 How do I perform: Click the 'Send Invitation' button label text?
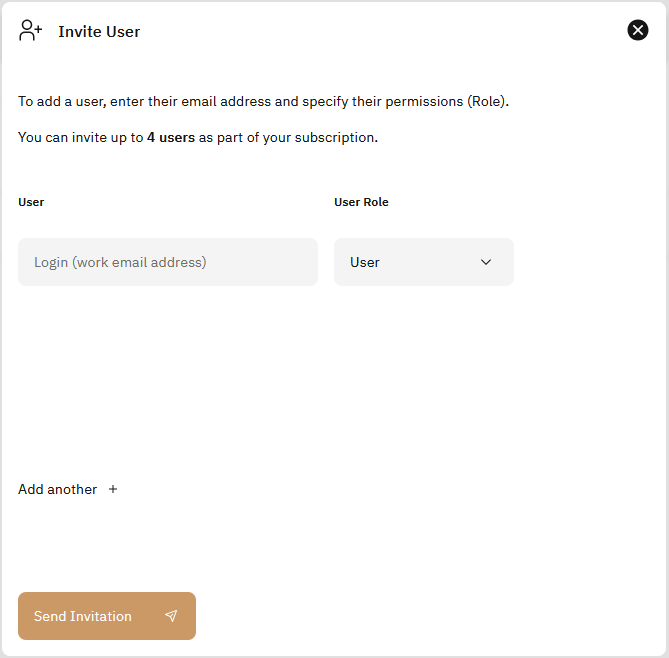click(x=83, y=616)
